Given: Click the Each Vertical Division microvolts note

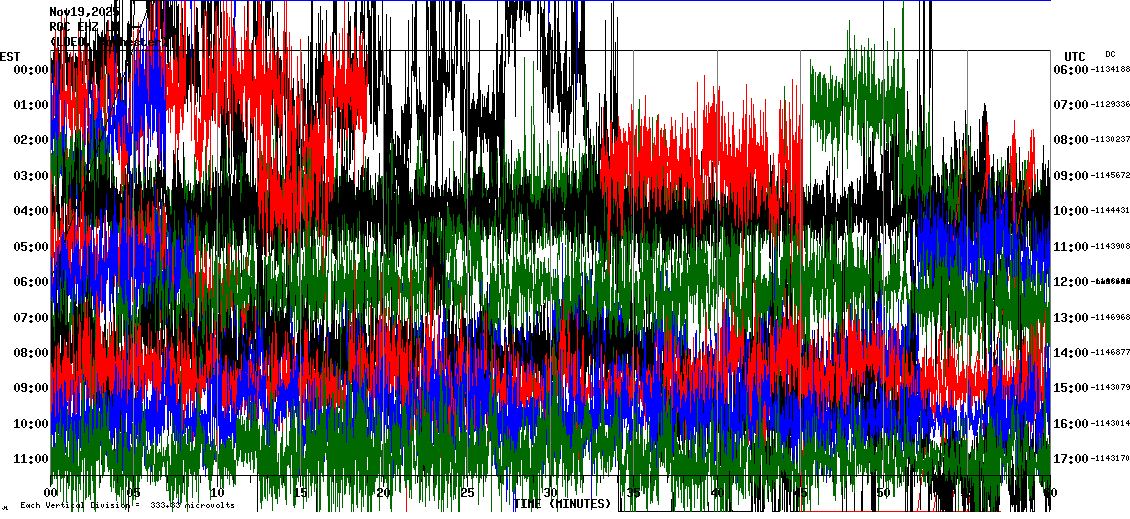Looking at the screenshot, I should click(x=127, y=505).
